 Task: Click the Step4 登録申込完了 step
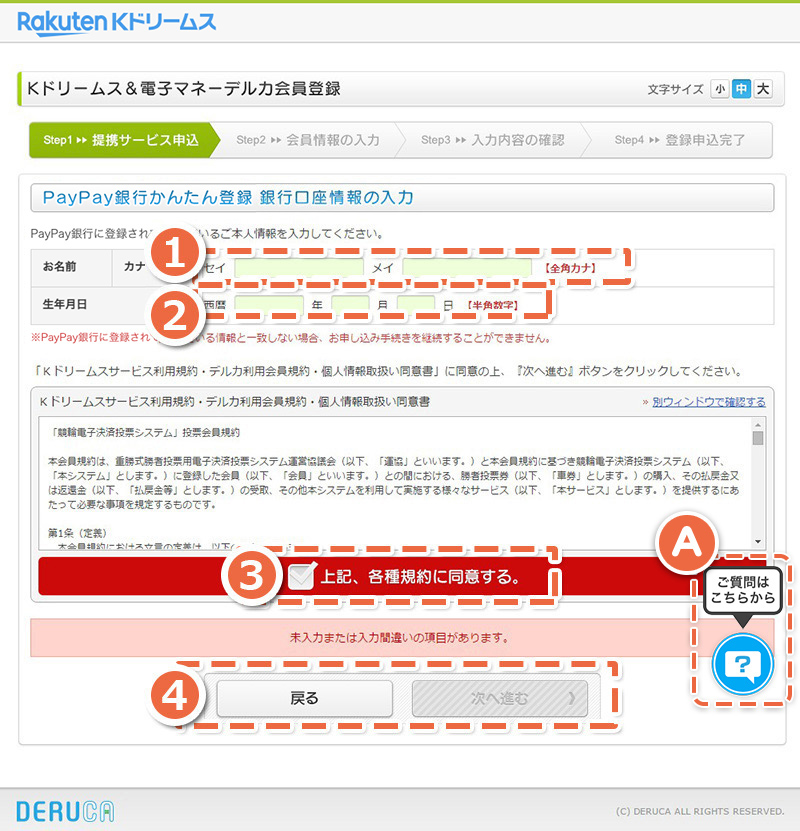coord(680,140)
